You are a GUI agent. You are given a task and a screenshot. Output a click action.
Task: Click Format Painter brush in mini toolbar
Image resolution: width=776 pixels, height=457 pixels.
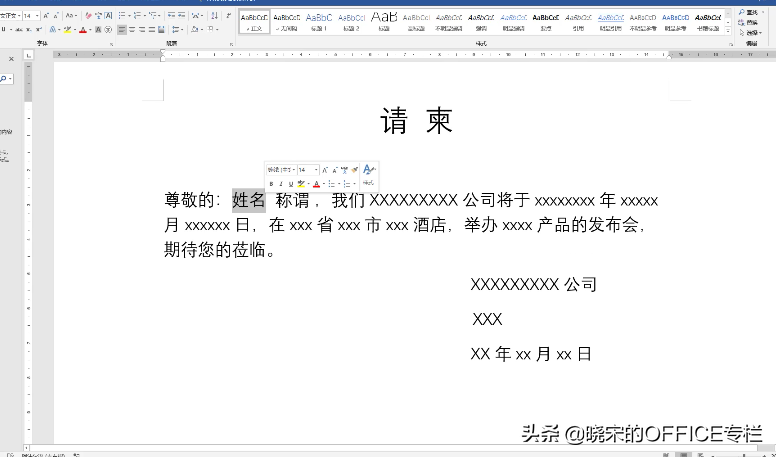[354, 170]
